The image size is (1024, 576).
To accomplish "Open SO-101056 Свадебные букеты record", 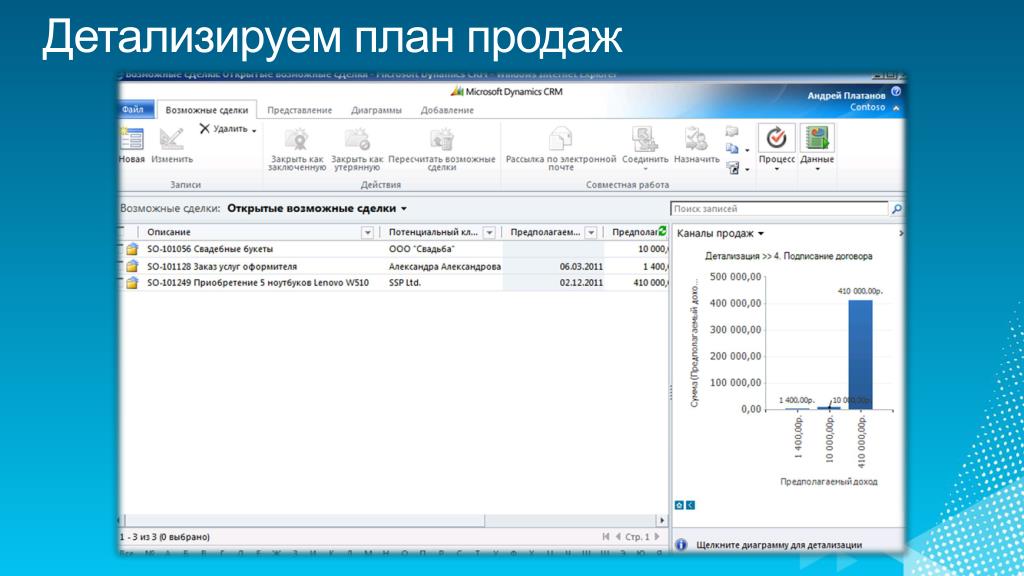I will coord(210,249).
